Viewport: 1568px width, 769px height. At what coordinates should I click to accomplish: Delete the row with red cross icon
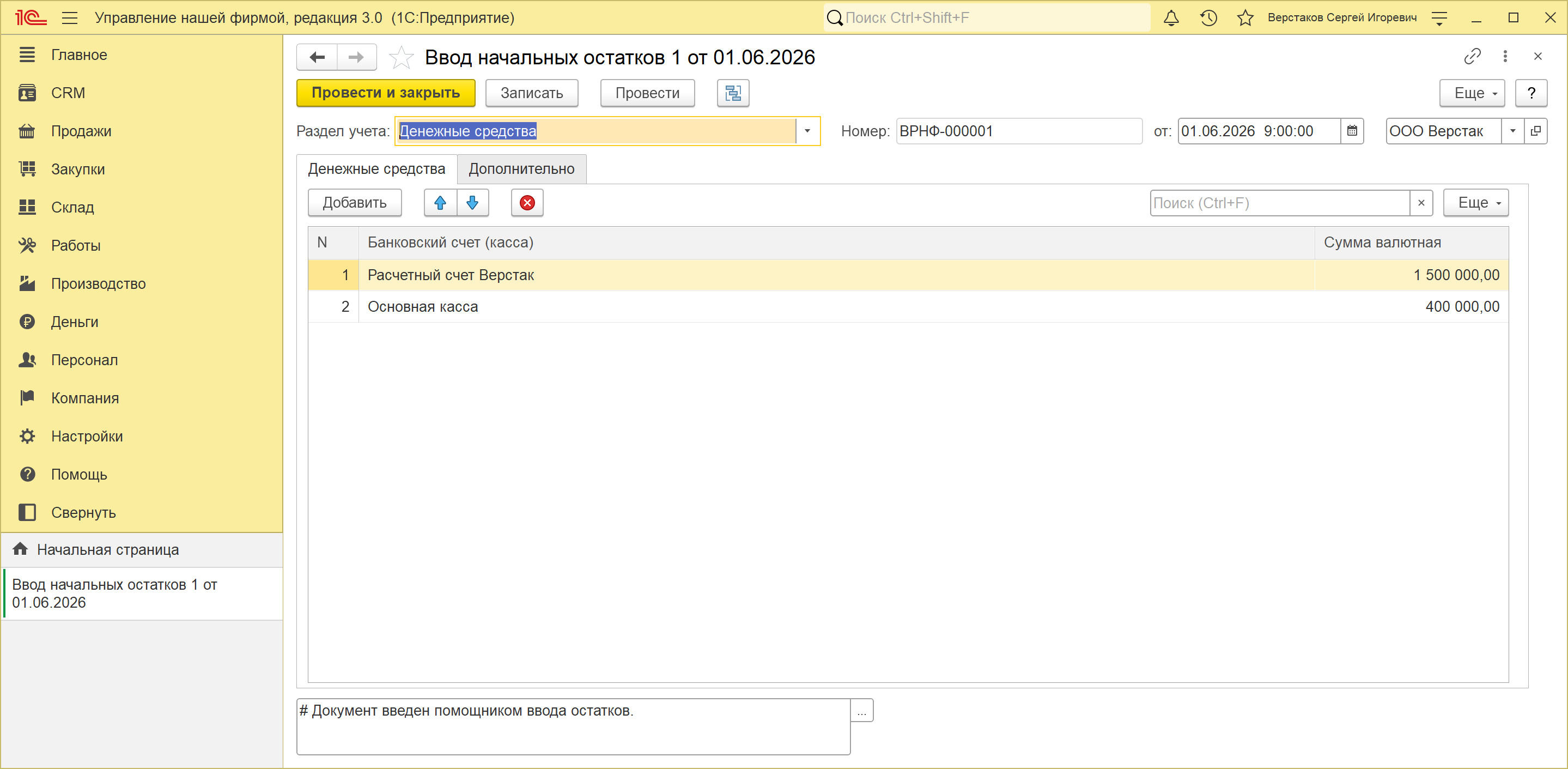pyautogui.click(x=527, y=203)
